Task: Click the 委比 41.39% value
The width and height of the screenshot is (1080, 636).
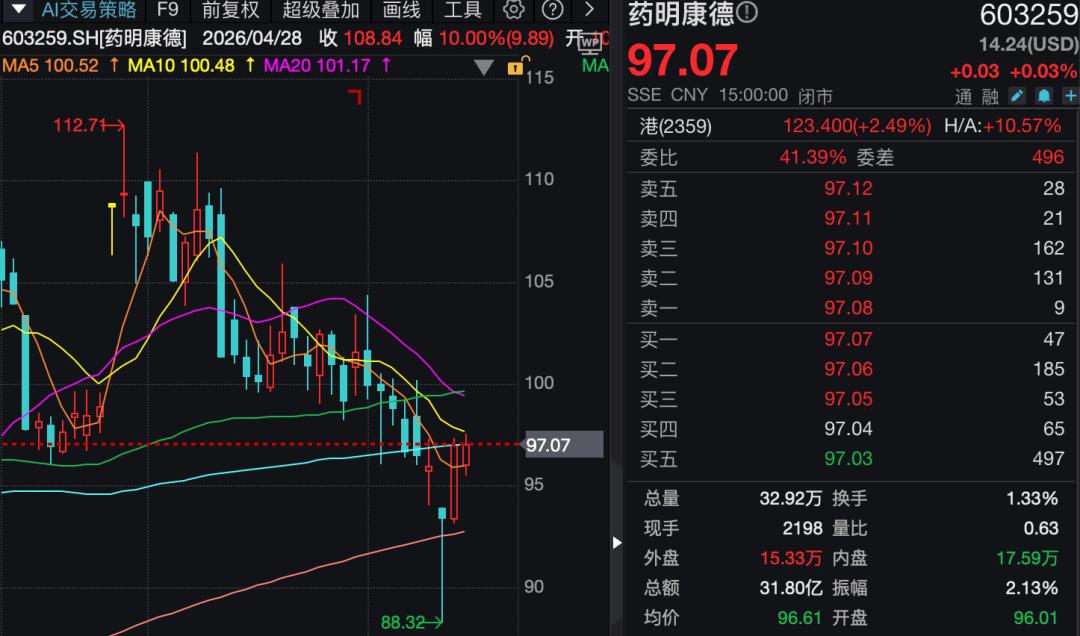Action: coord(813,157)
